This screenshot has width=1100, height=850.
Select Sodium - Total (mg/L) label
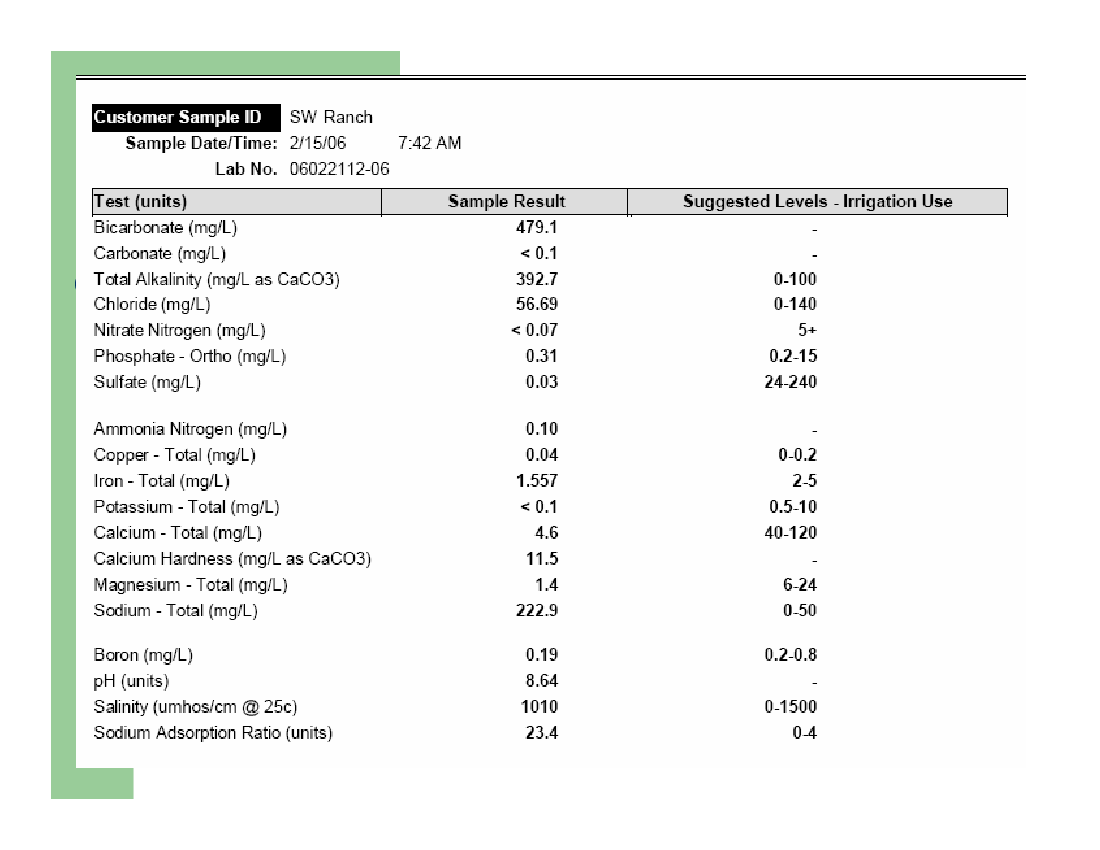click(x=175, y=611)
